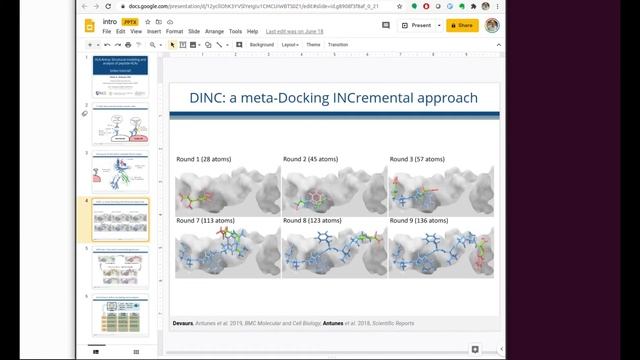Choose the select cursor tool
Image resolution: width=640 pixels, height=360 pixels.
coord(172,45)
